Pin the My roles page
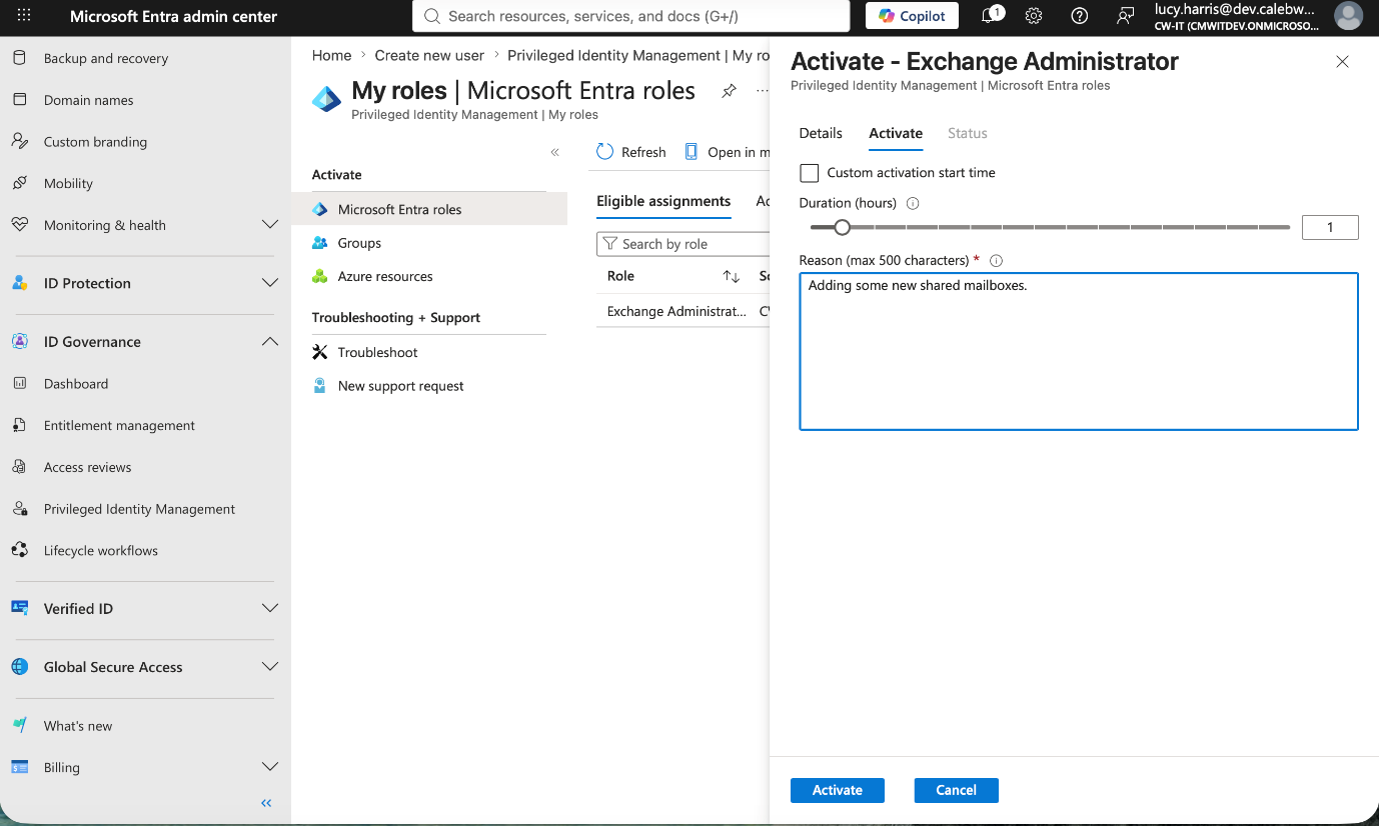Viewport: 1379px width, 826px height. pos(729,91)
